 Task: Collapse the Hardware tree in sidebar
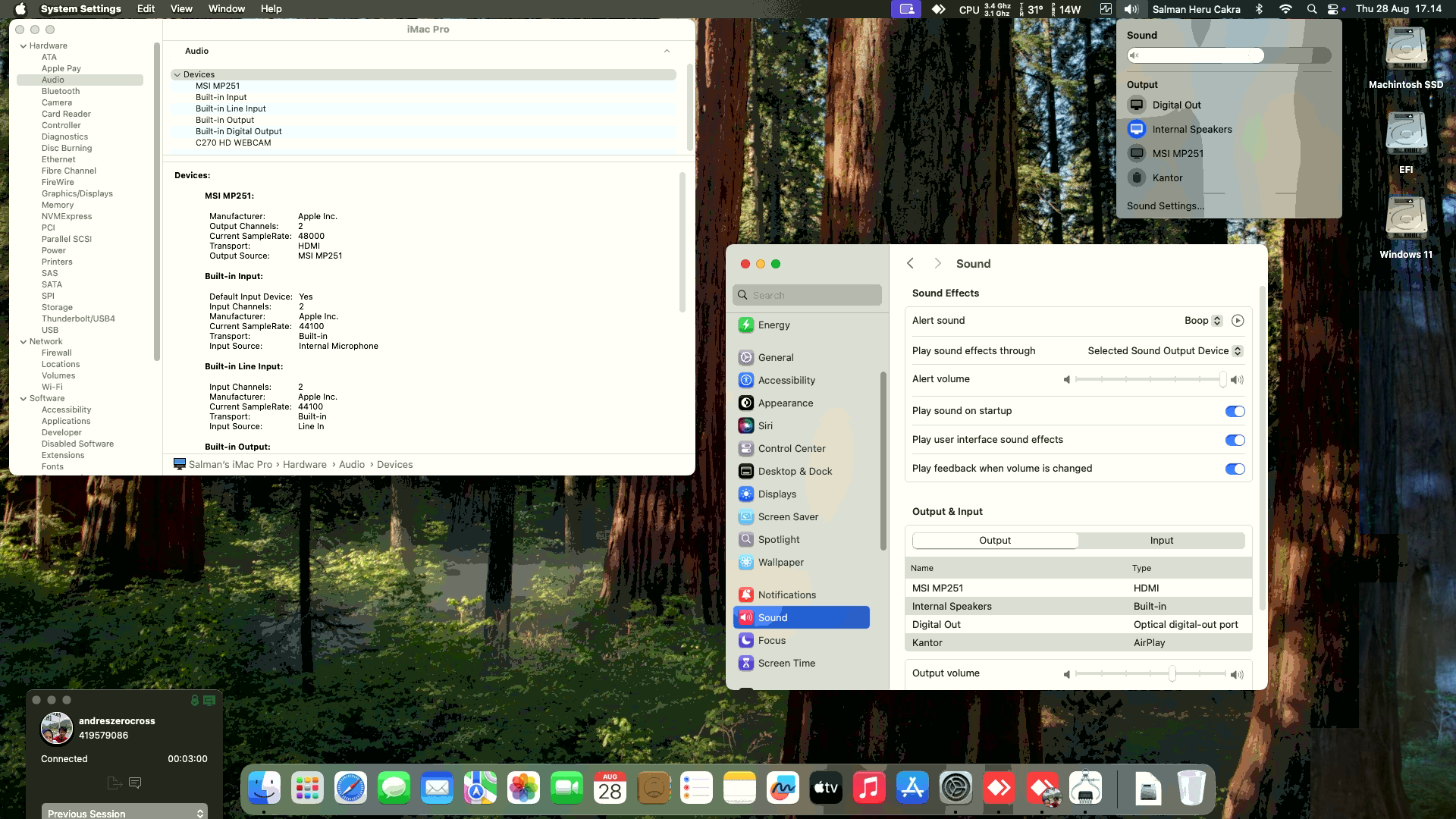24,45
